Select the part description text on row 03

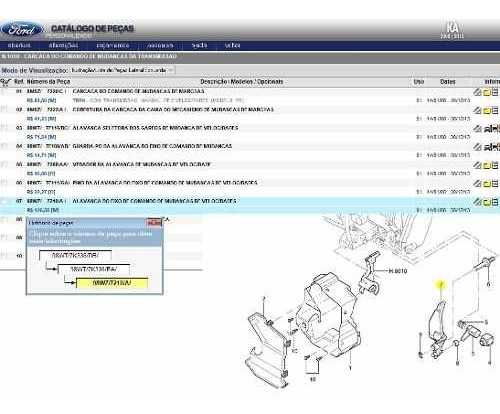point(155,128)
